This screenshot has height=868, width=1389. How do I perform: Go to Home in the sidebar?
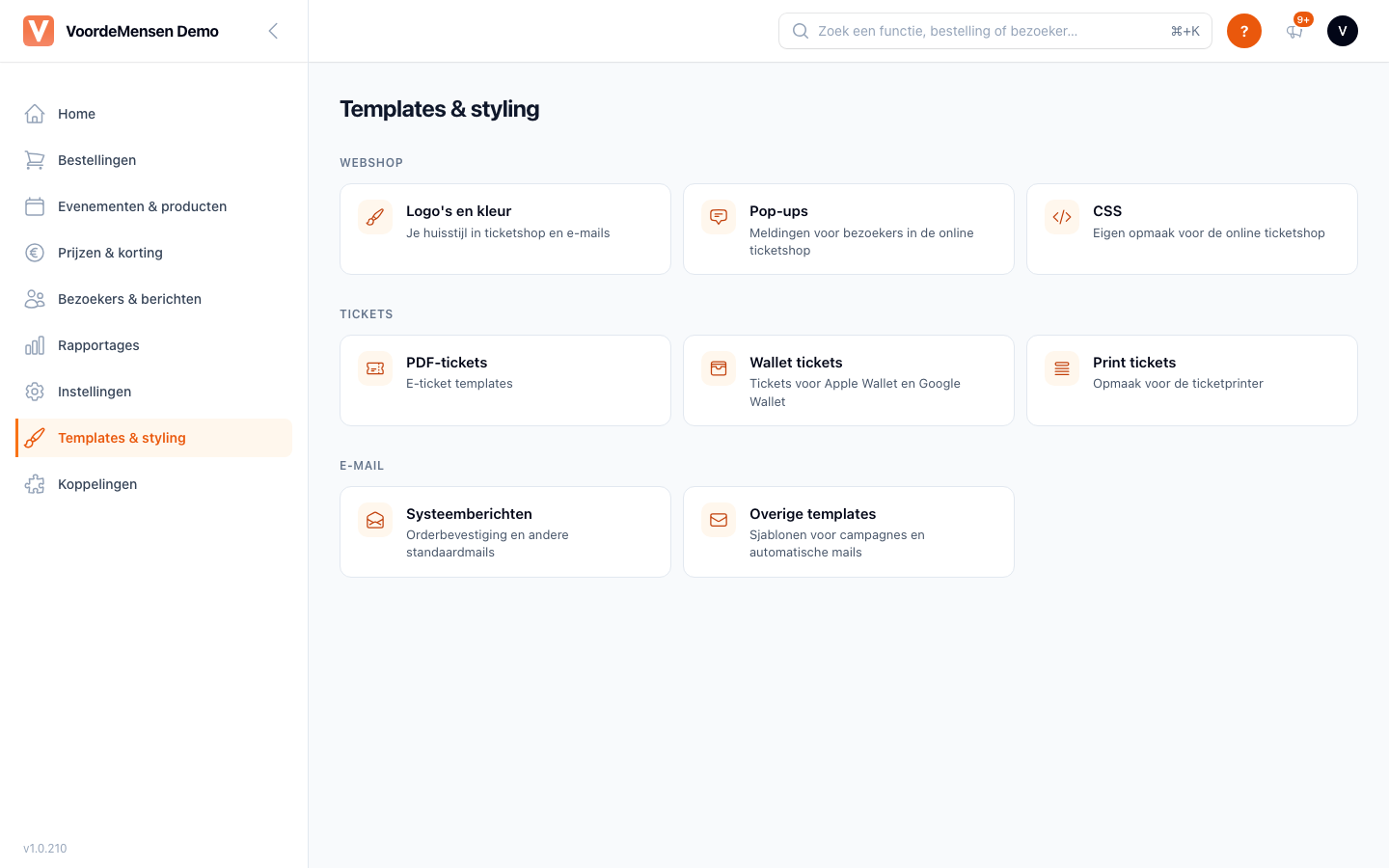tap(154, 114)
